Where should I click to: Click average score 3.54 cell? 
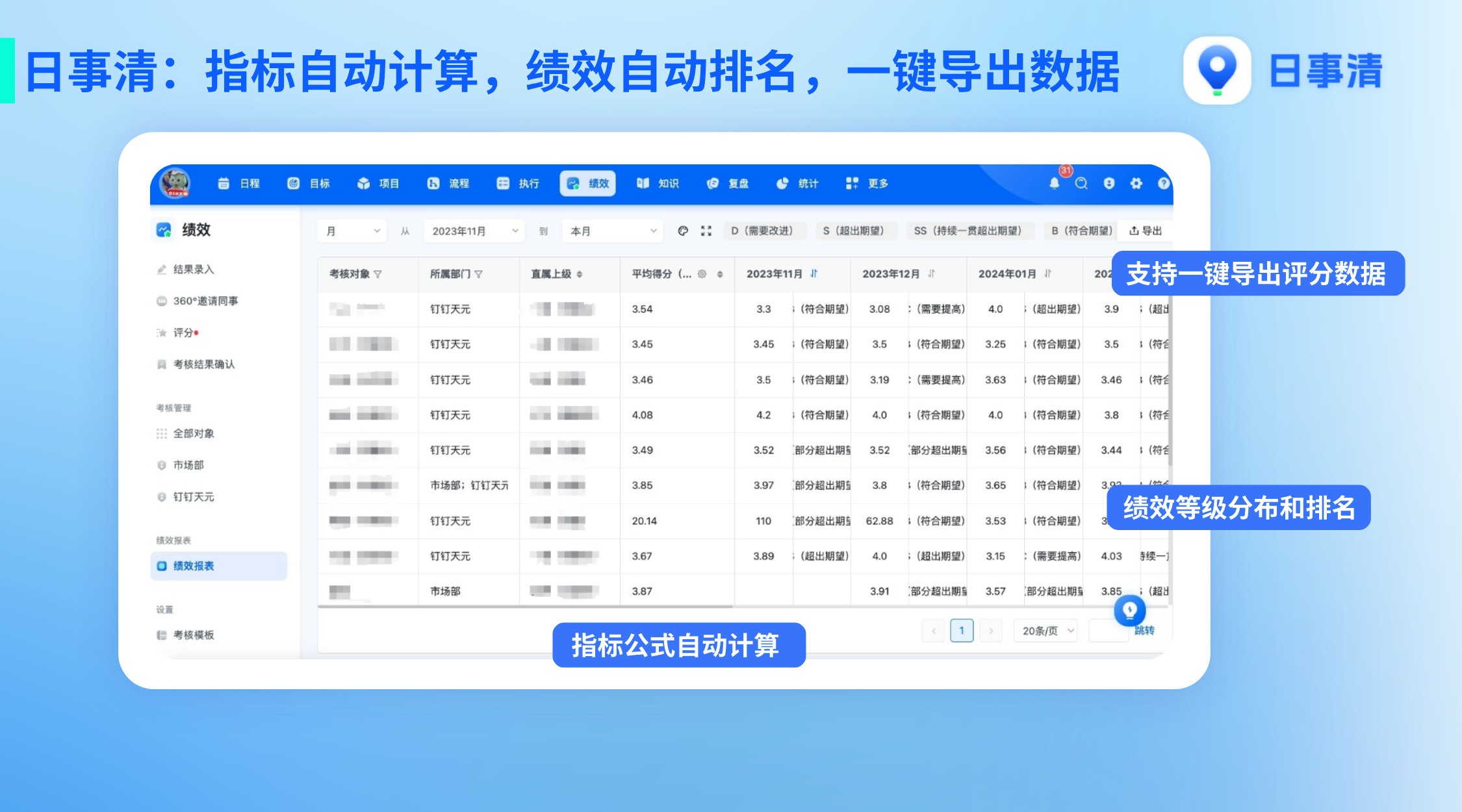point(677,309)
